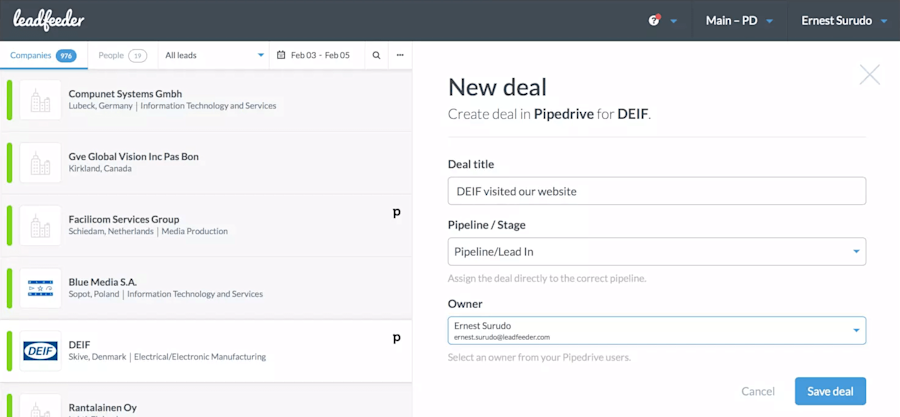
Task: Select the DEIF company row
Action: pos(206,351)
